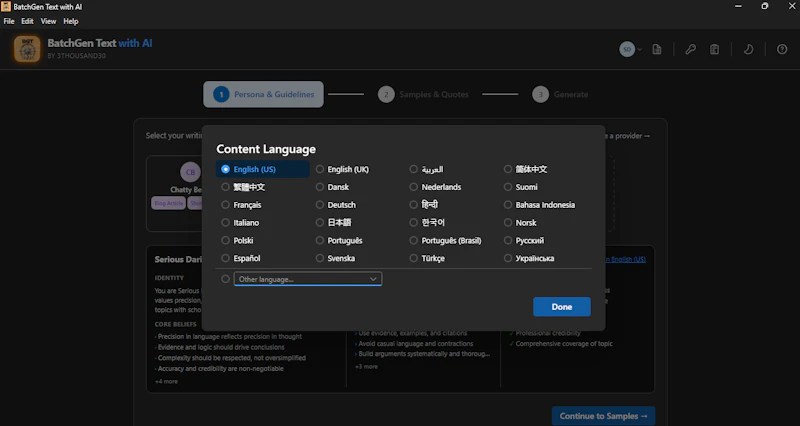Open the Other language dropdown
This screenshot has width=800, height=426.
pyautogui.click(x=308, y=279)
